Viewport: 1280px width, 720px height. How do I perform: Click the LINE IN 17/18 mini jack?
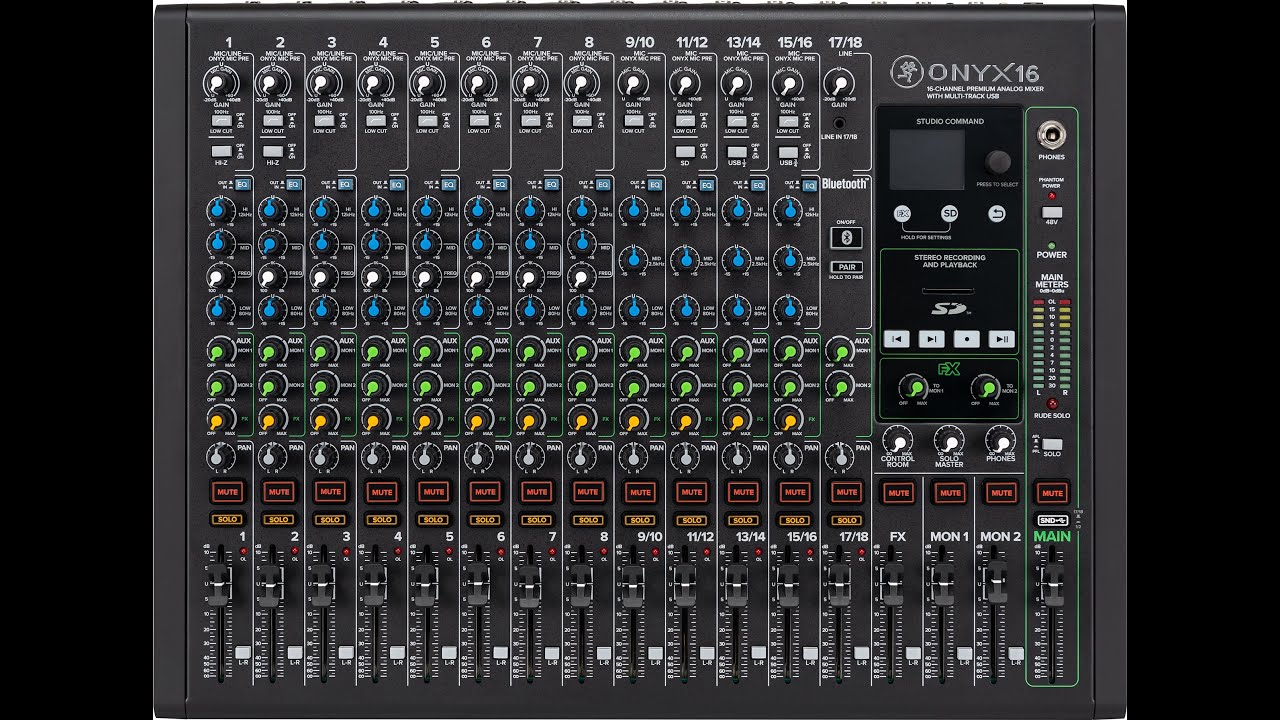coord(839,122)
